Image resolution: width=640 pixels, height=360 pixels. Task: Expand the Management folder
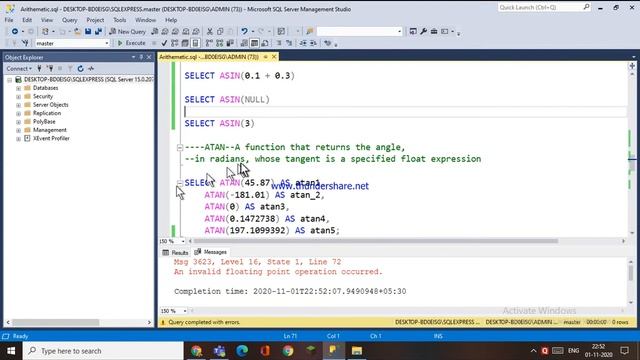(18, 130)
